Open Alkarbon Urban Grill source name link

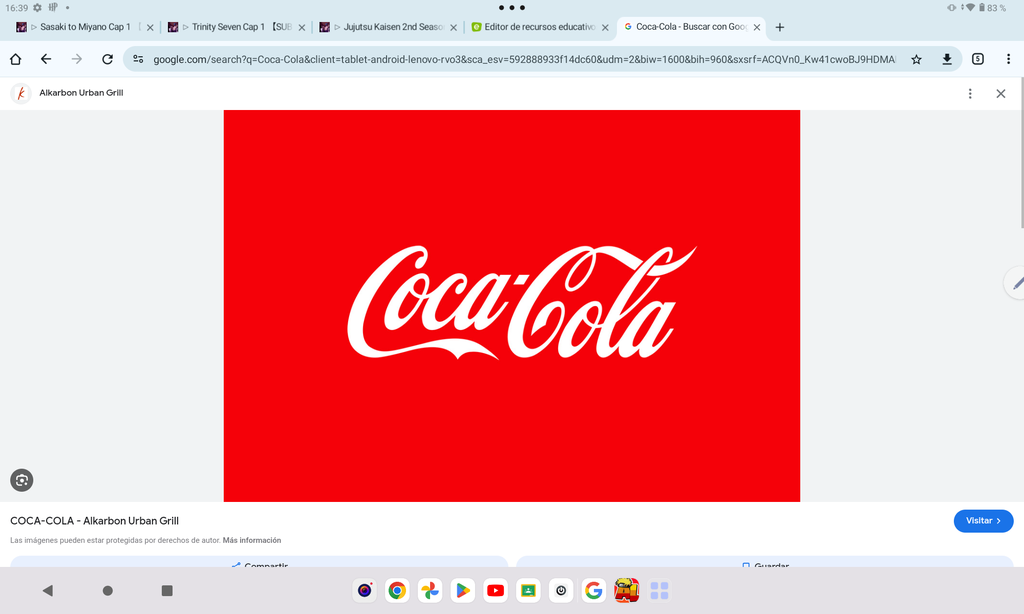[x=81, y=93]
